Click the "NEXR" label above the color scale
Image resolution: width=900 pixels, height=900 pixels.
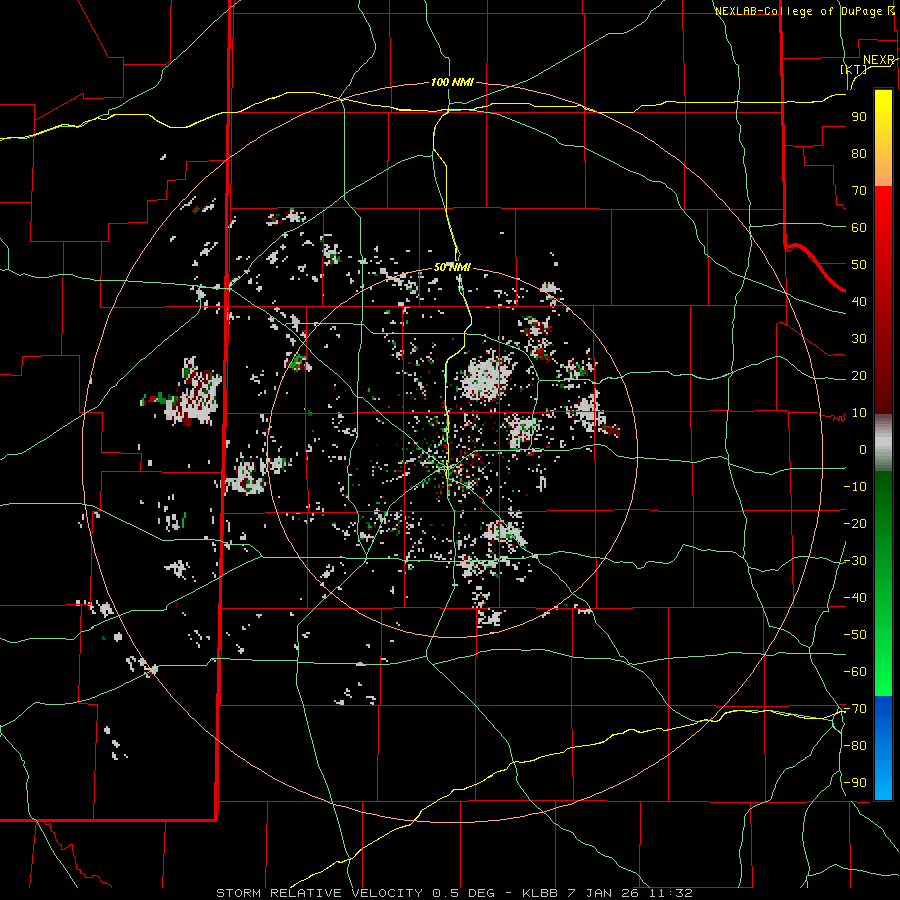tap(879, 60)
